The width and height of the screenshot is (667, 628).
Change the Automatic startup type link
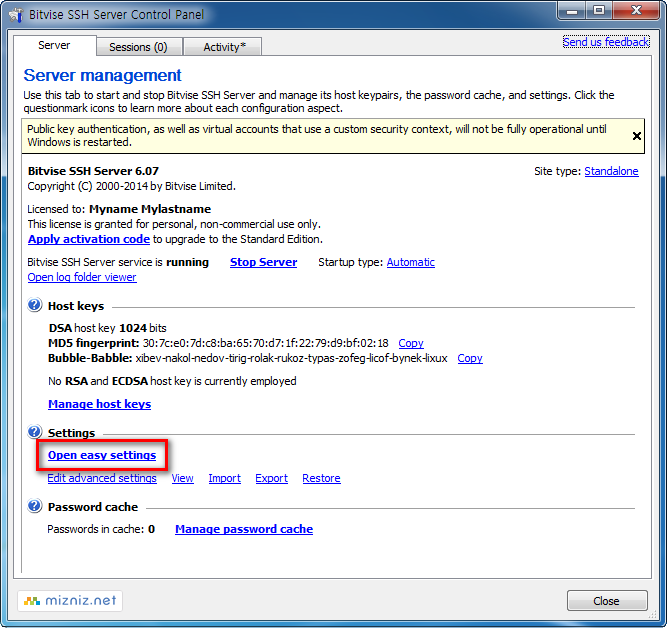pos(410,262)
